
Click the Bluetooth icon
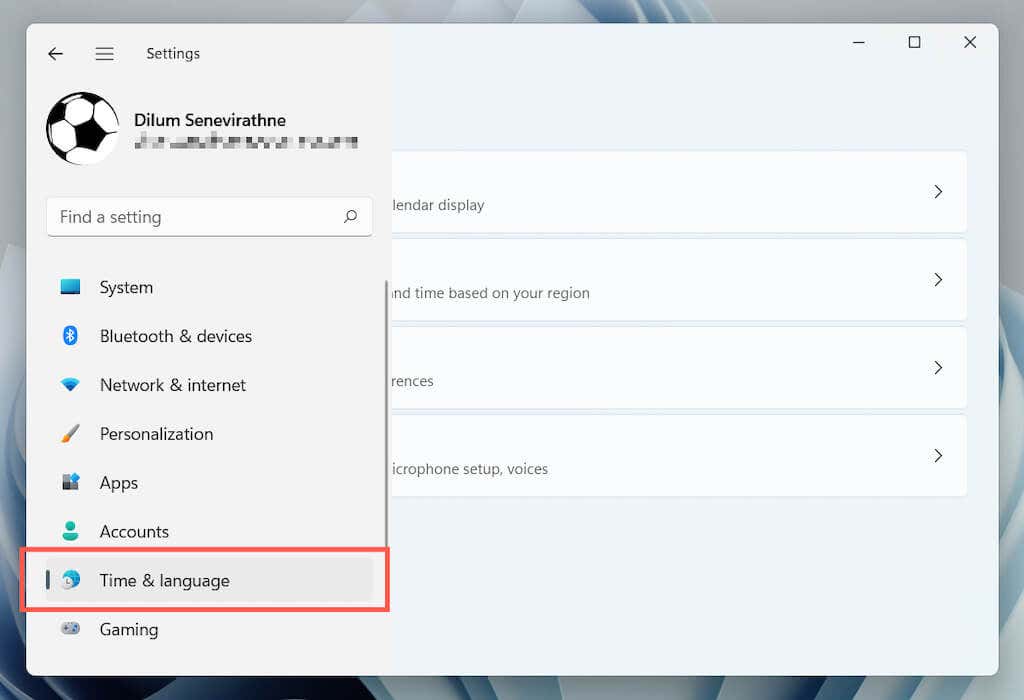[70, 336]
